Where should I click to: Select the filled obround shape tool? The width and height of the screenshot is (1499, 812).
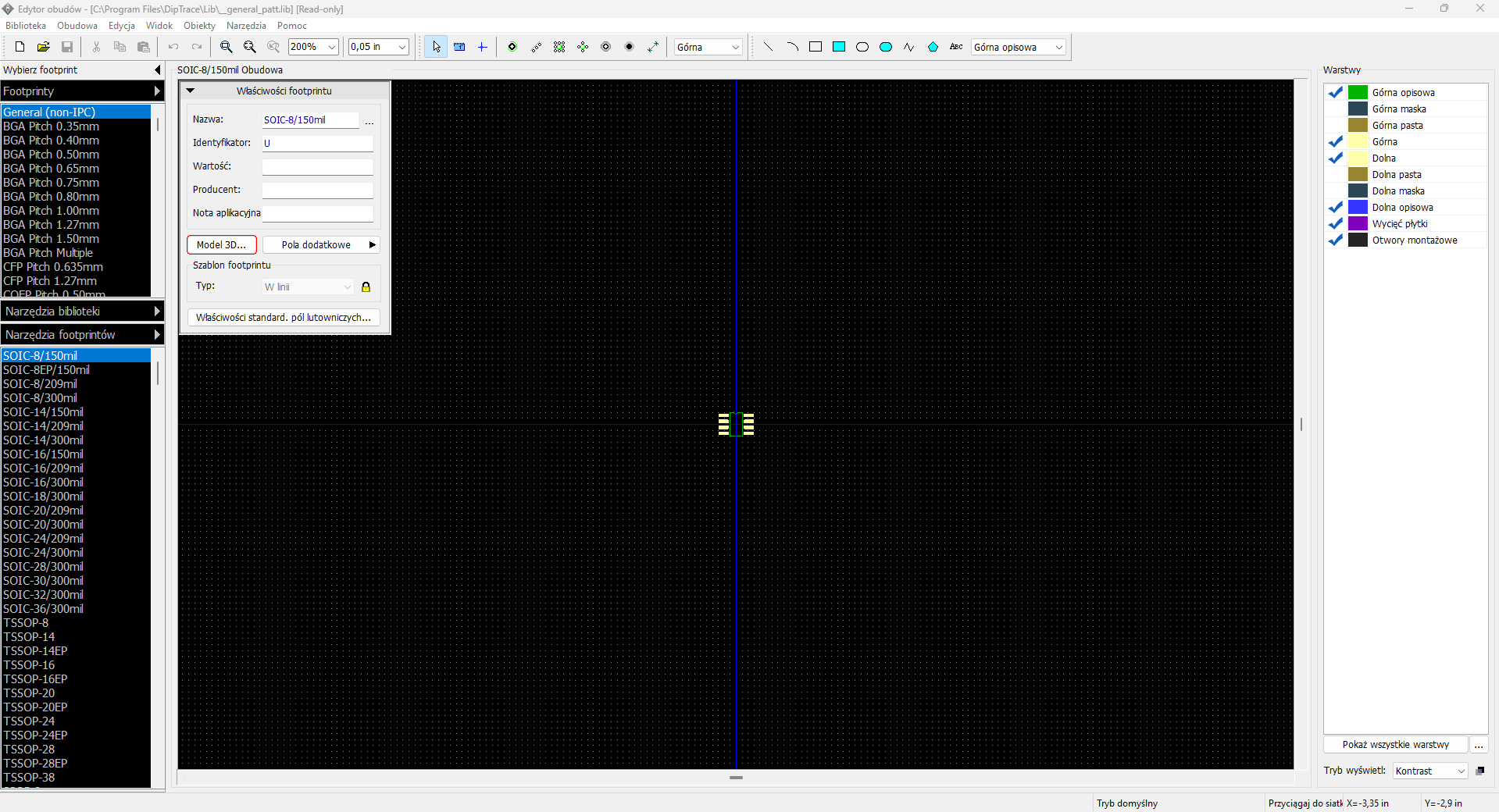click(x=886, y=47)
